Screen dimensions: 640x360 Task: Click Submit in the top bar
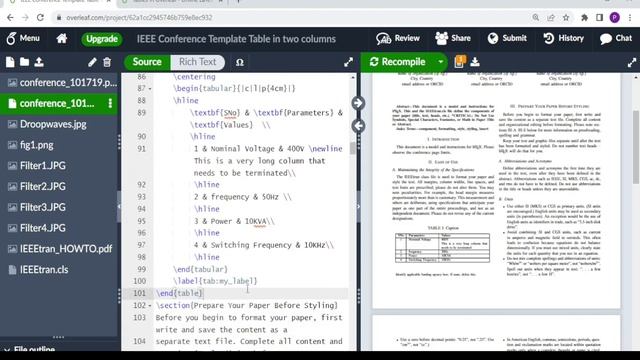pyautogui.click(x=507, y=38)
